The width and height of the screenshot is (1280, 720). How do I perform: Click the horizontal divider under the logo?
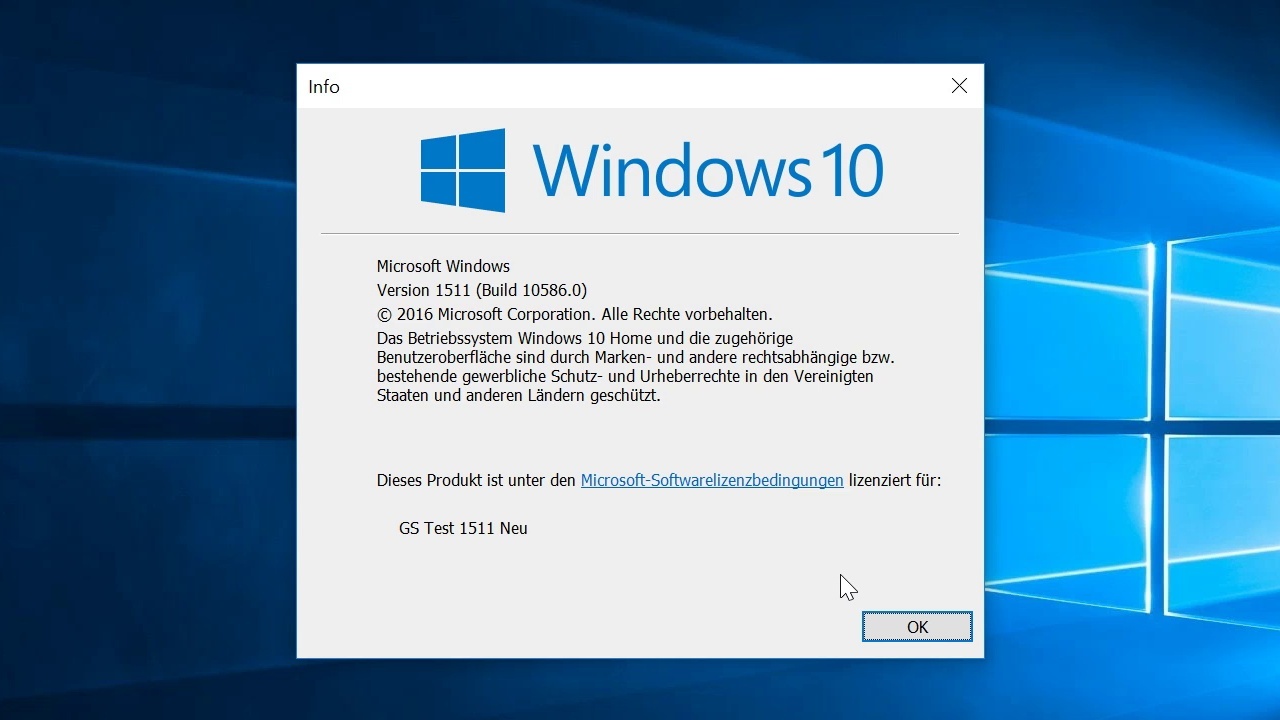[638, 233]
